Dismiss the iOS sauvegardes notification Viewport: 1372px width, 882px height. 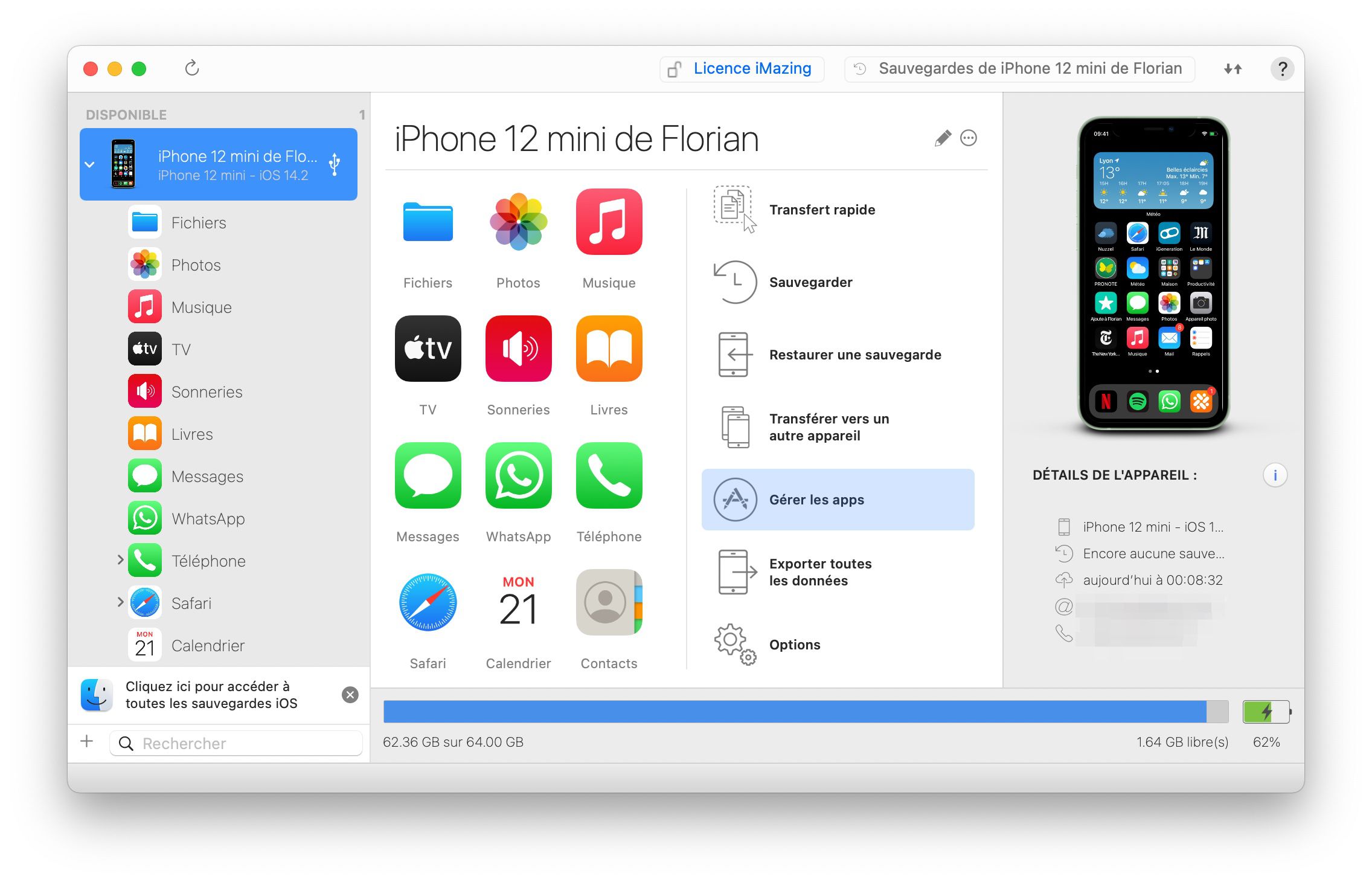click(x=350, y=696)
